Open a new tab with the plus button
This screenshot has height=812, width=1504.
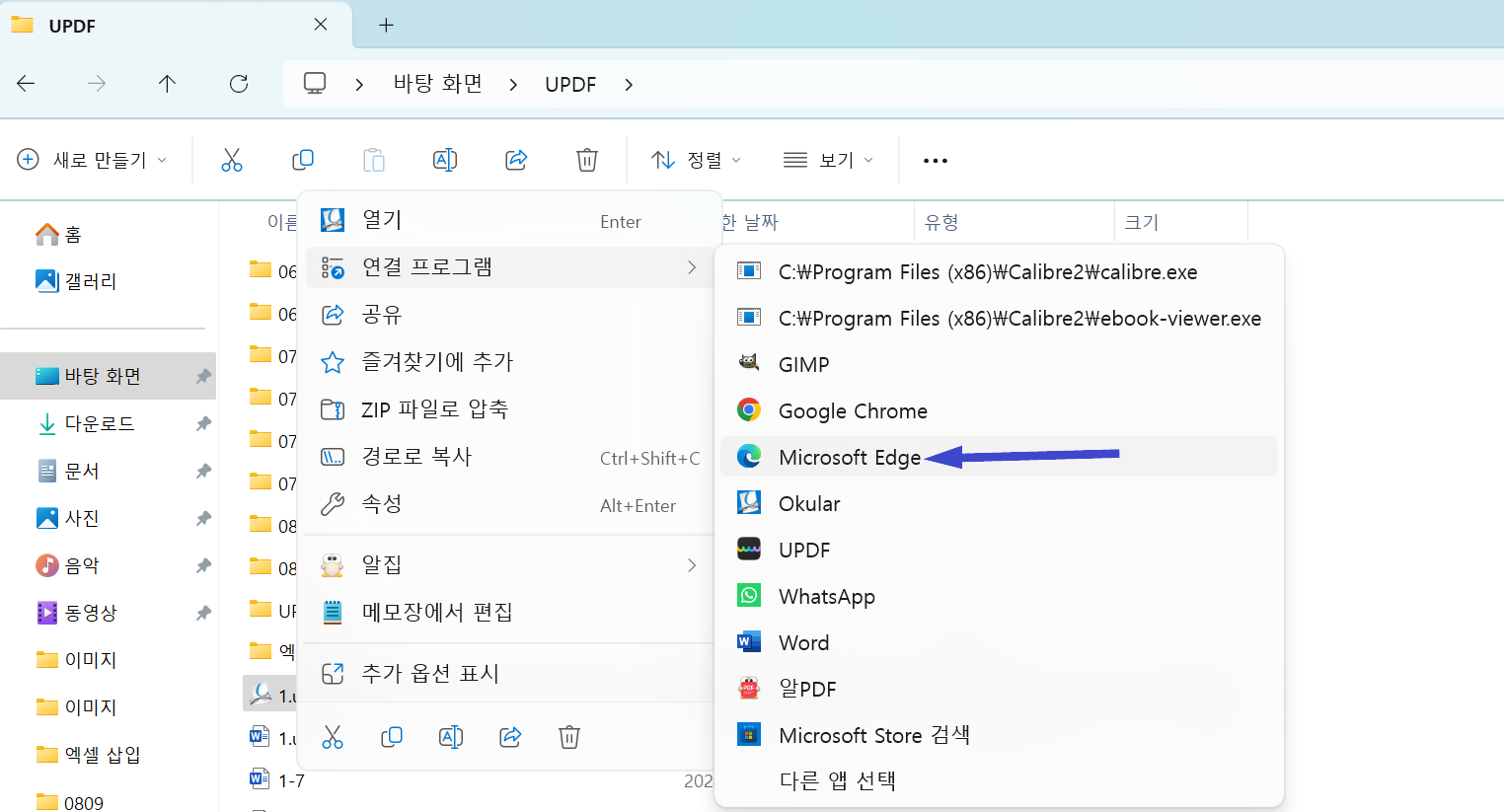(x=387, y=26)
